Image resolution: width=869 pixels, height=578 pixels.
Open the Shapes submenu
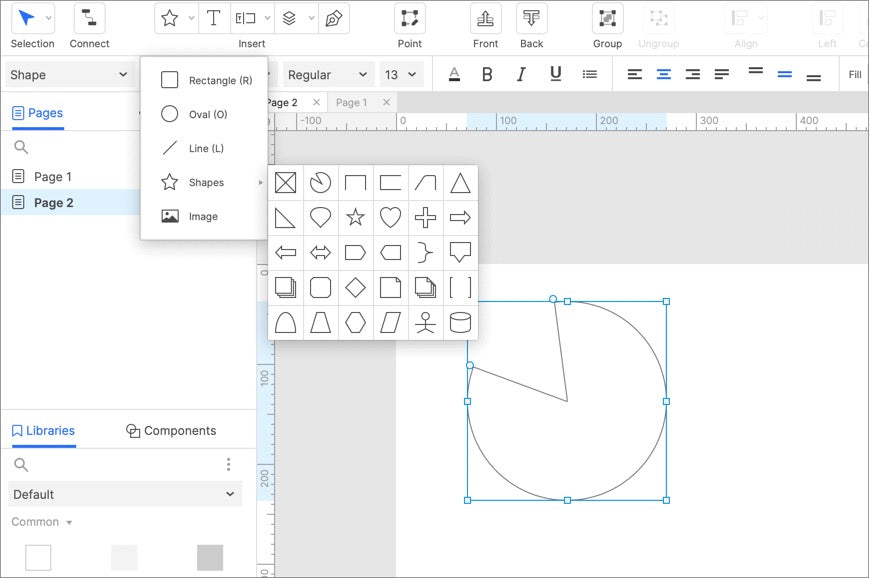click(205, 182)
